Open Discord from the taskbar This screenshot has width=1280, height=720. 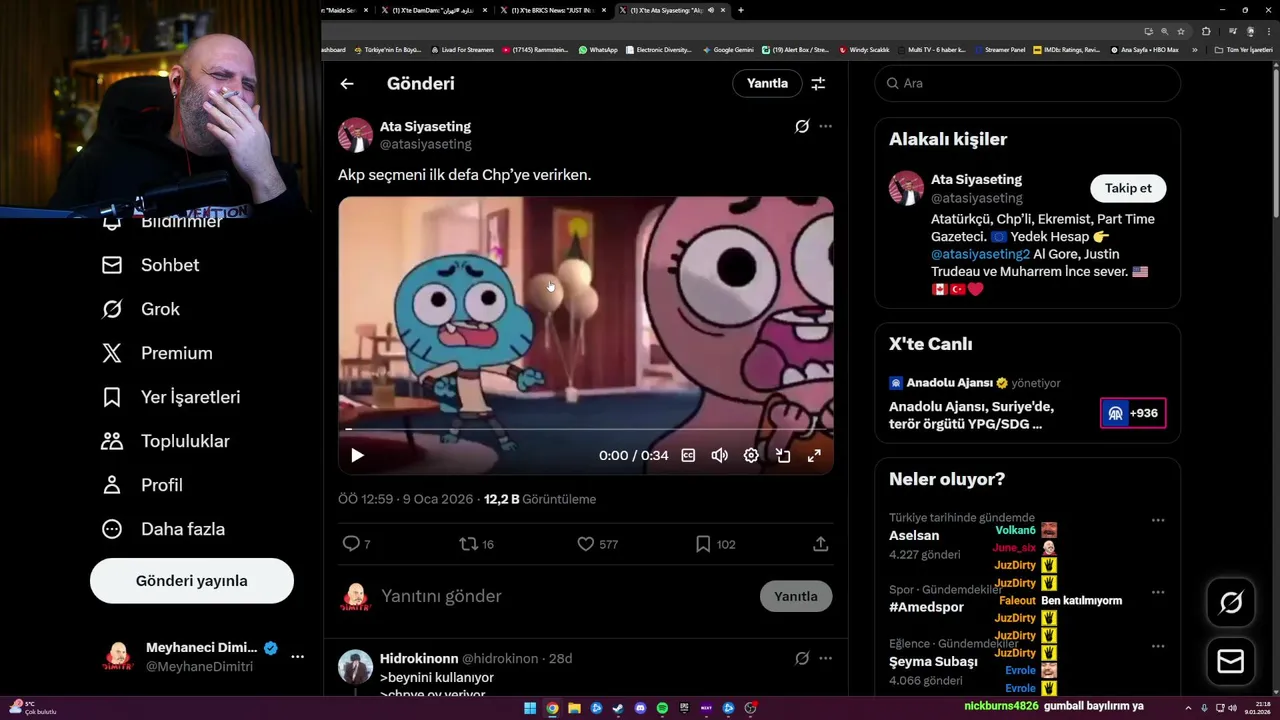click(x=640, y=708)
